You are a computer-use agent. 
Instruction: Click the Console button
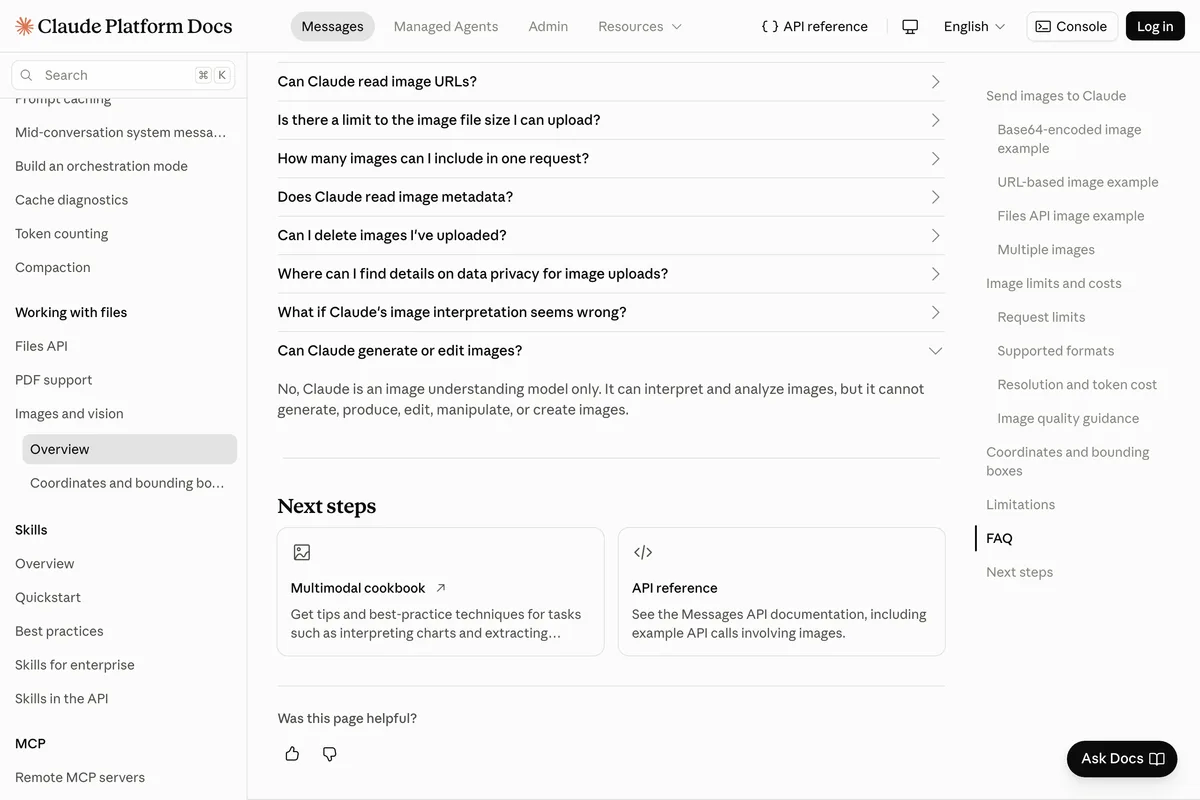1071,27
